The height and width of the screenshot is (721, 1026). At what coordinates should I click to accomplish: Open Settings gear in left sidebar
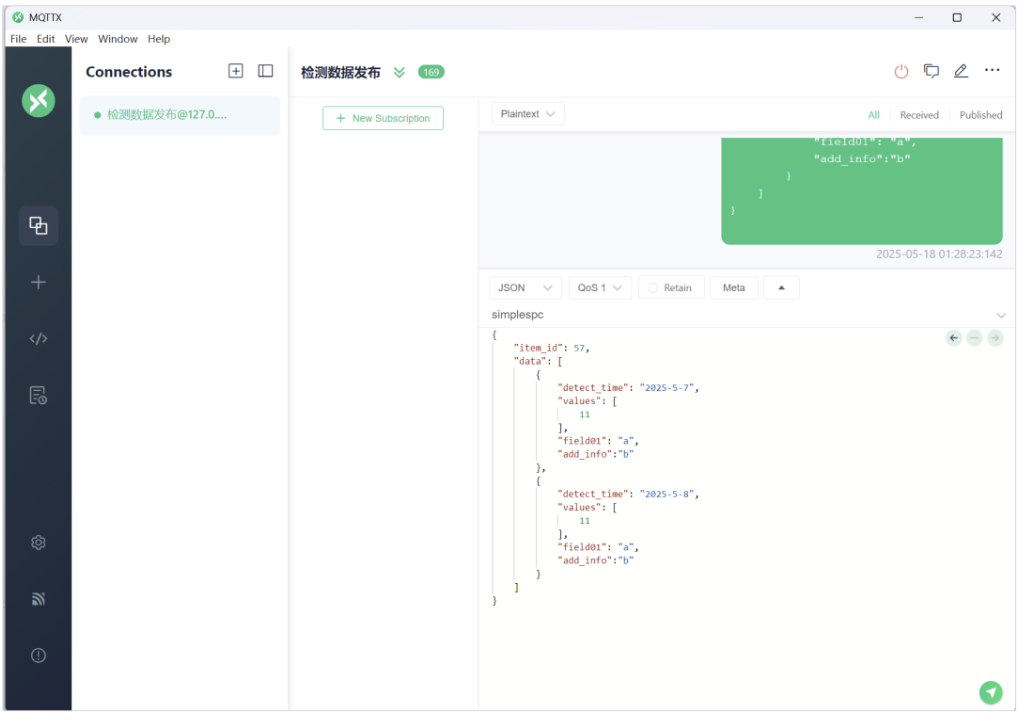(38, 542)
